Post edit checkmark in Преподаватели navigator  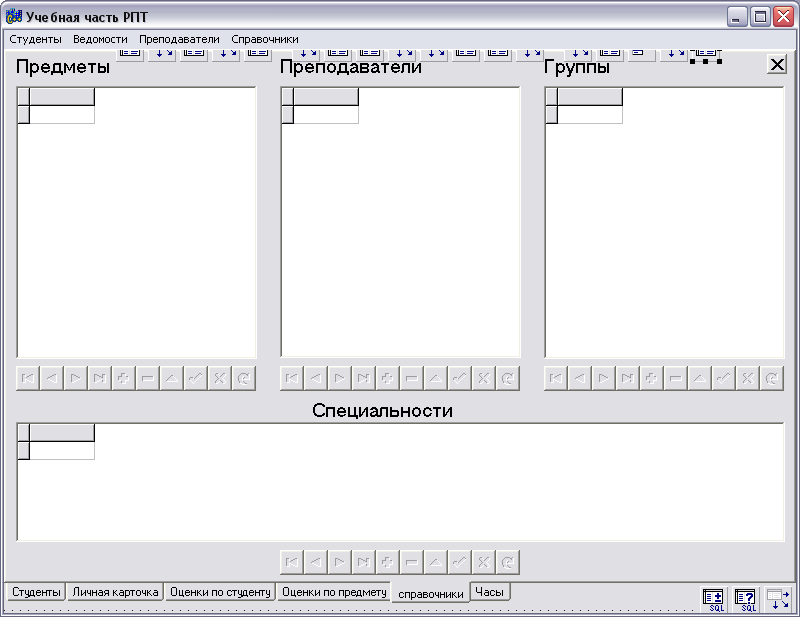(x=460, y=379)
